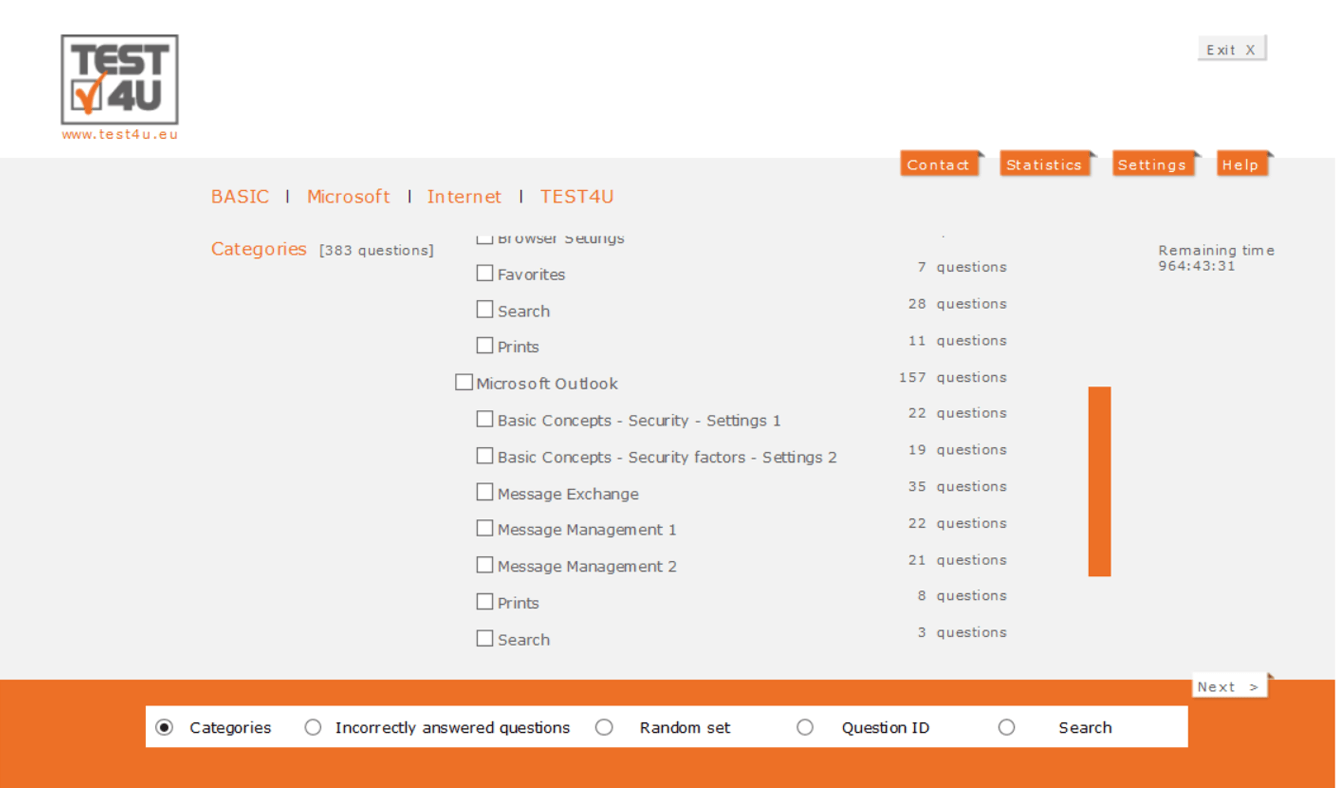The width and height of the screenshot is (1336, 788).
Task: Select the Categories radio button
Action: coord(164,727)
